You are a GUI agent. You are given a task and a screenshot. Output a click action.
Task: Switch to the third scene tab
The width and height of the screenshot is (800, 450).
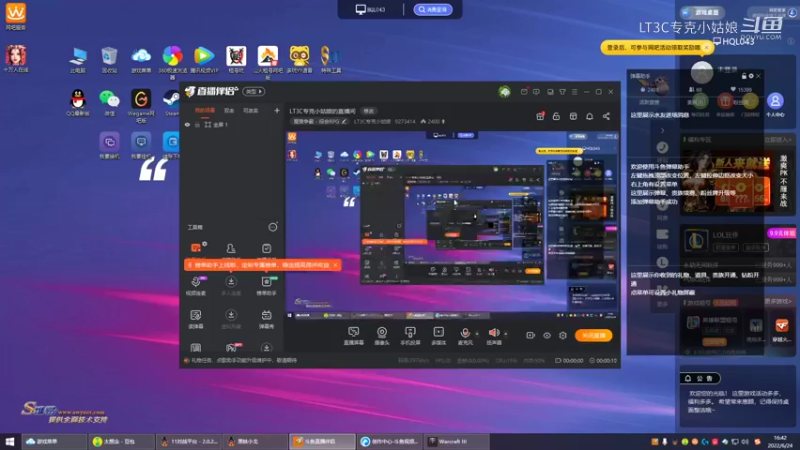[251, 111]
